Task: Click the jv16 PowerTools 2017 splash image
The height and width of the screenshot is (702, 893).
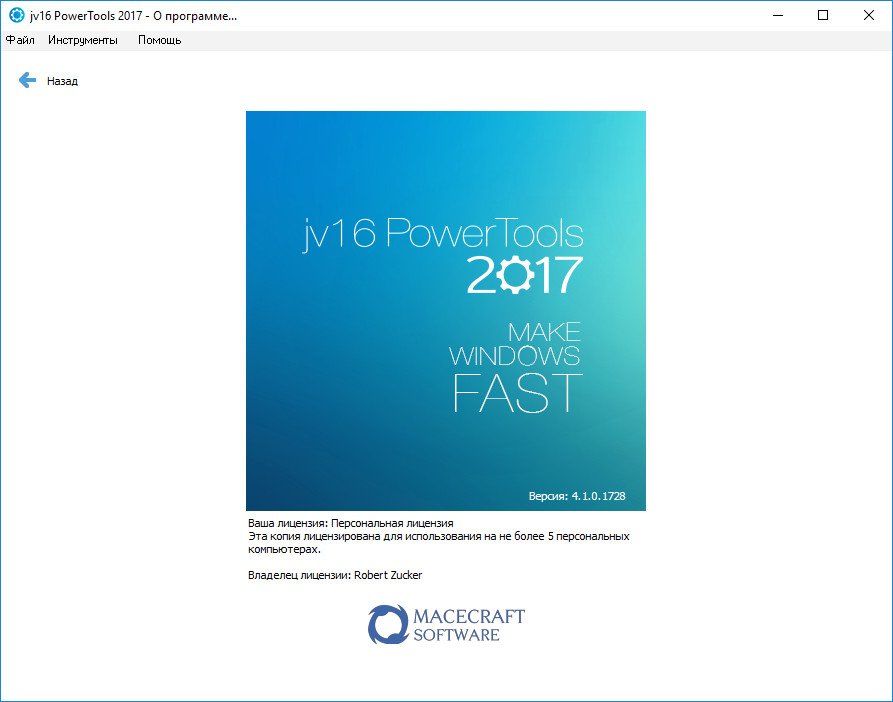Action: coord(445,310)
